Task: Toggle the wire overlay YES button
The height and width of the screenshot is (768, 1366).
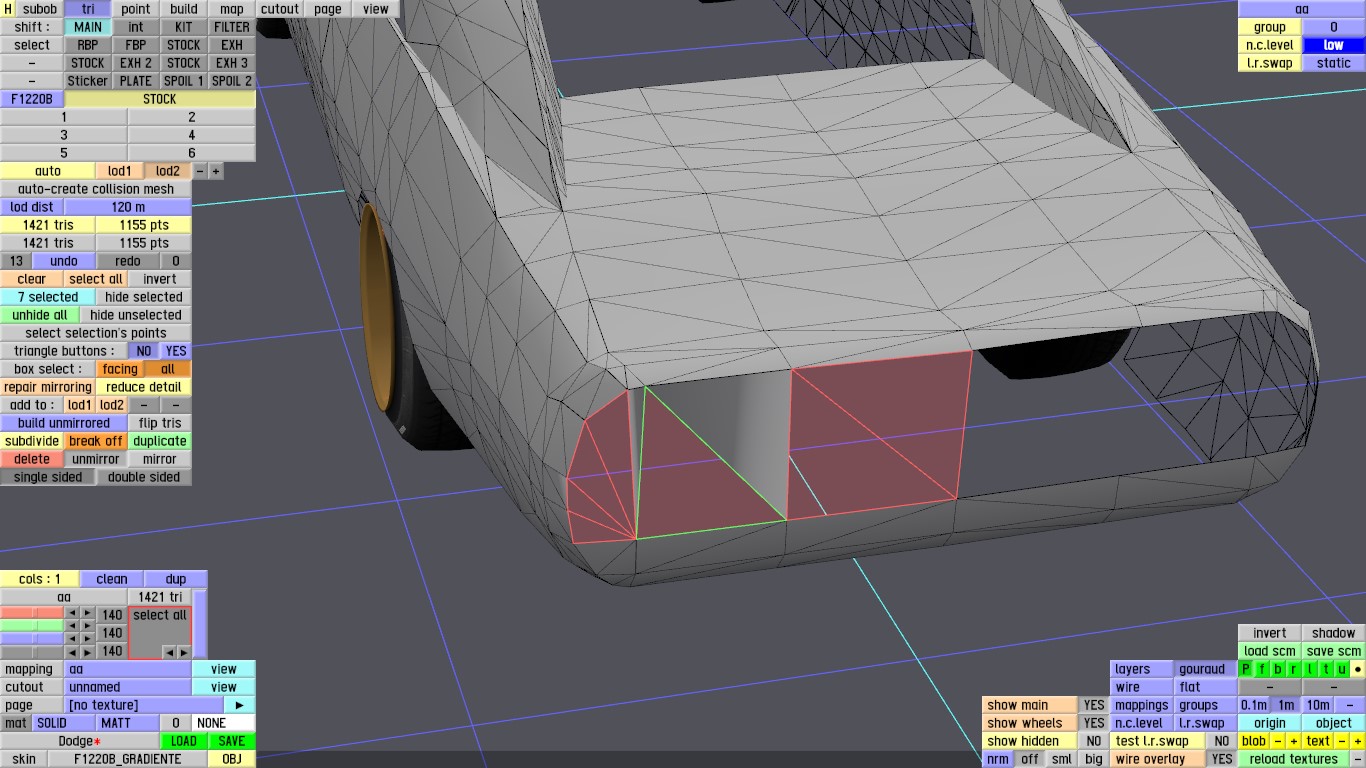Action: [x=1222, y=759]
